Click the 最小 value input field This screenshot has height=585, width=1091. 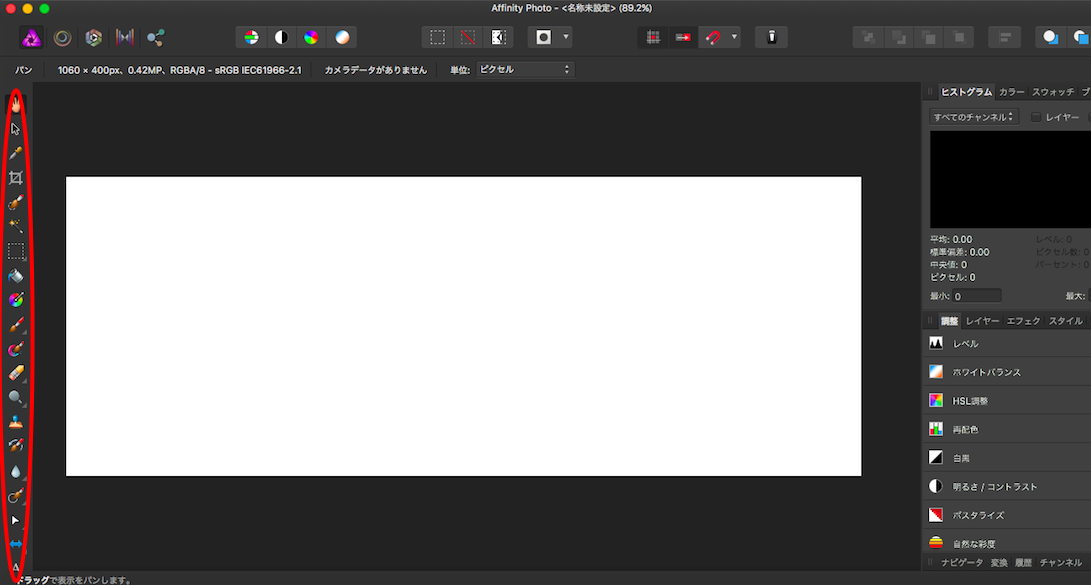click(976, 296)
